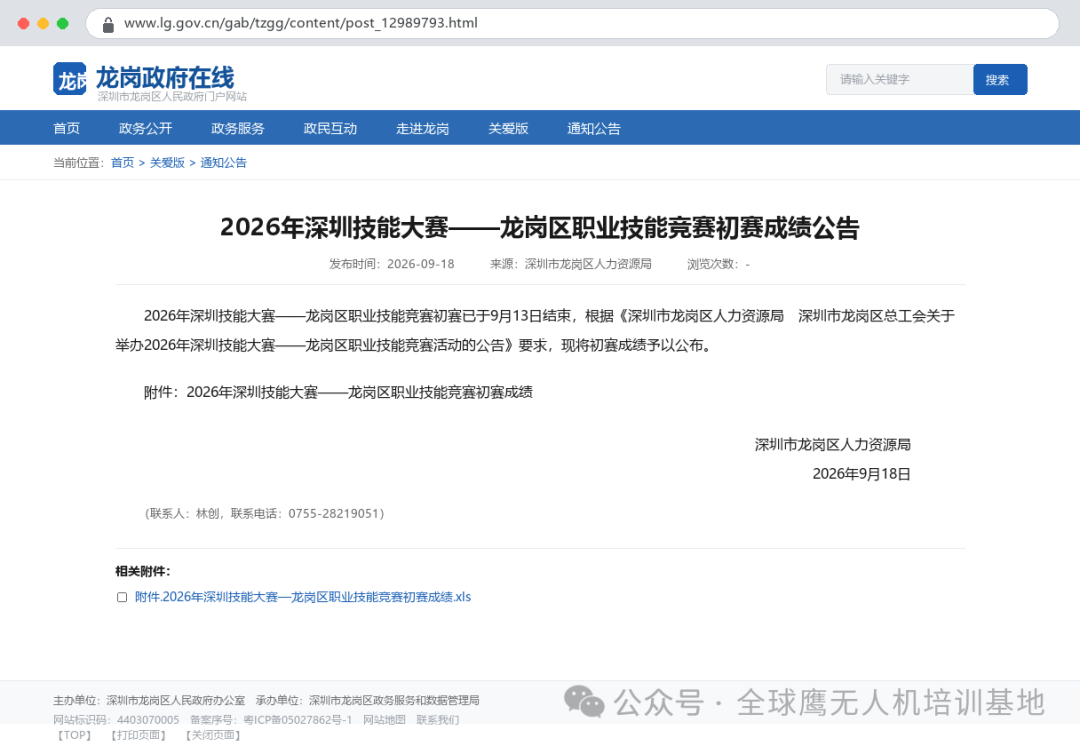Open the 通知公告 navigation menu item
This screenshot has height=746, width=1080.
[x=594, y=128]
